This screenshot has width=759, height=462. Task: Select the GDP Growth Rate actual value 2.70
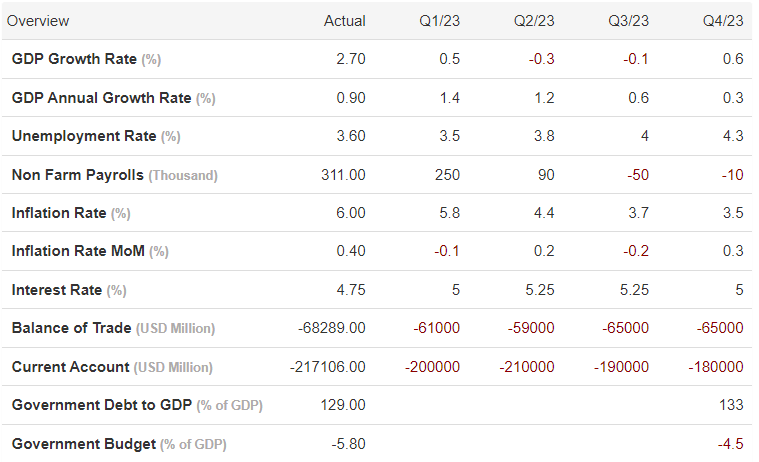tap(351, 59)
